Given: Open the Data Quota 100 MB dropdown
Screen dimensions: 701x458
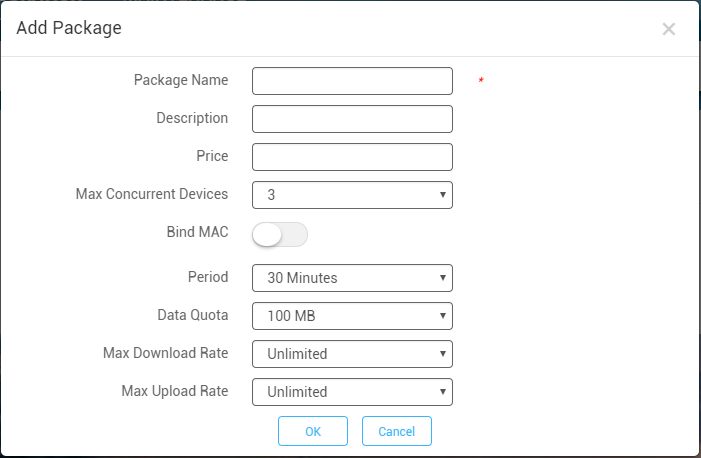Looking at the screenshot, I should 352,316.
